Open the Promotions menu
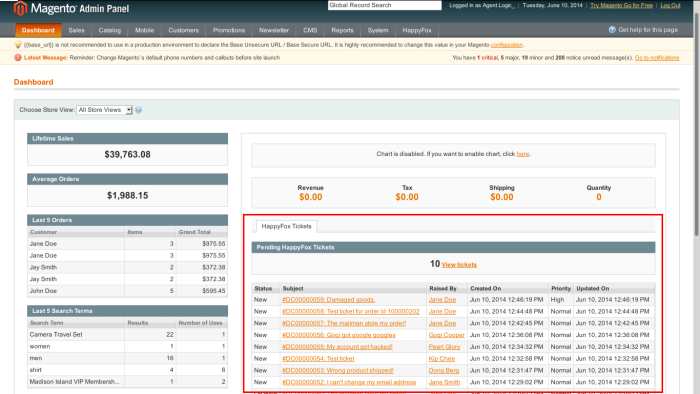700x394 pixels. pos(229,30)
